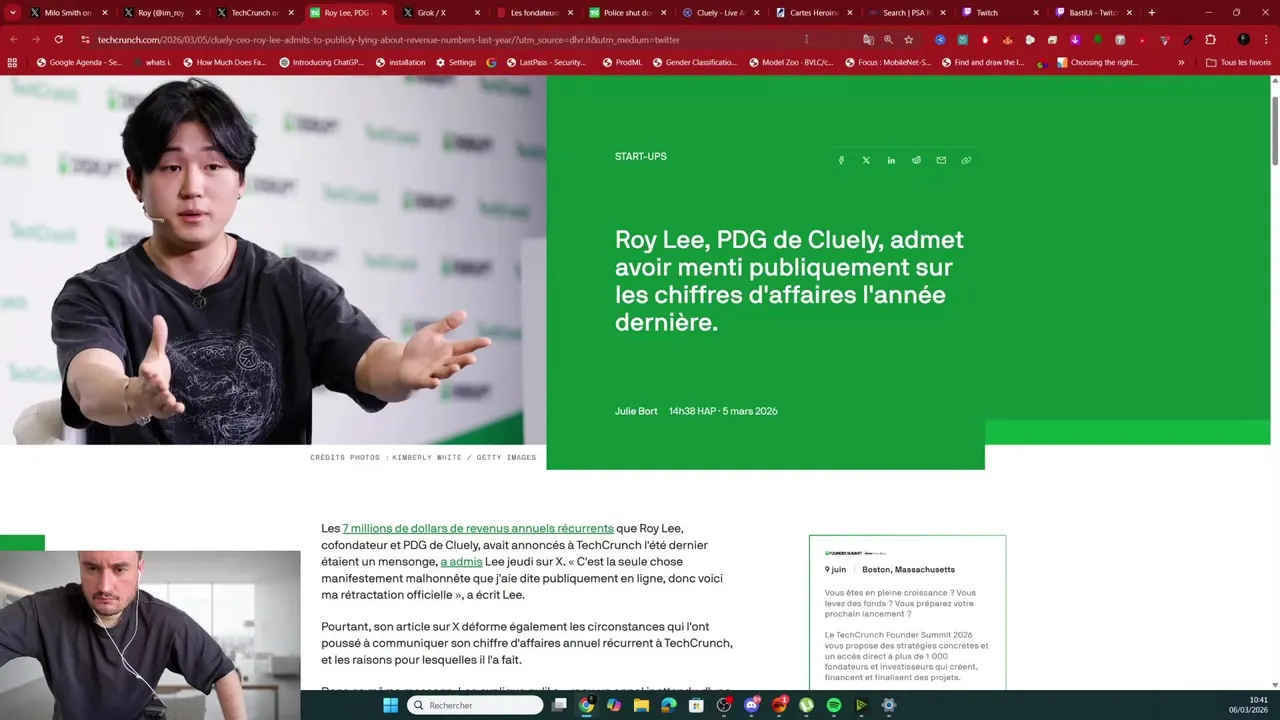The width and height of the screenshot is (1280, 720).
Task: Click the START-UPS category label
Action: pyautogui.click(x=640, y=156)
